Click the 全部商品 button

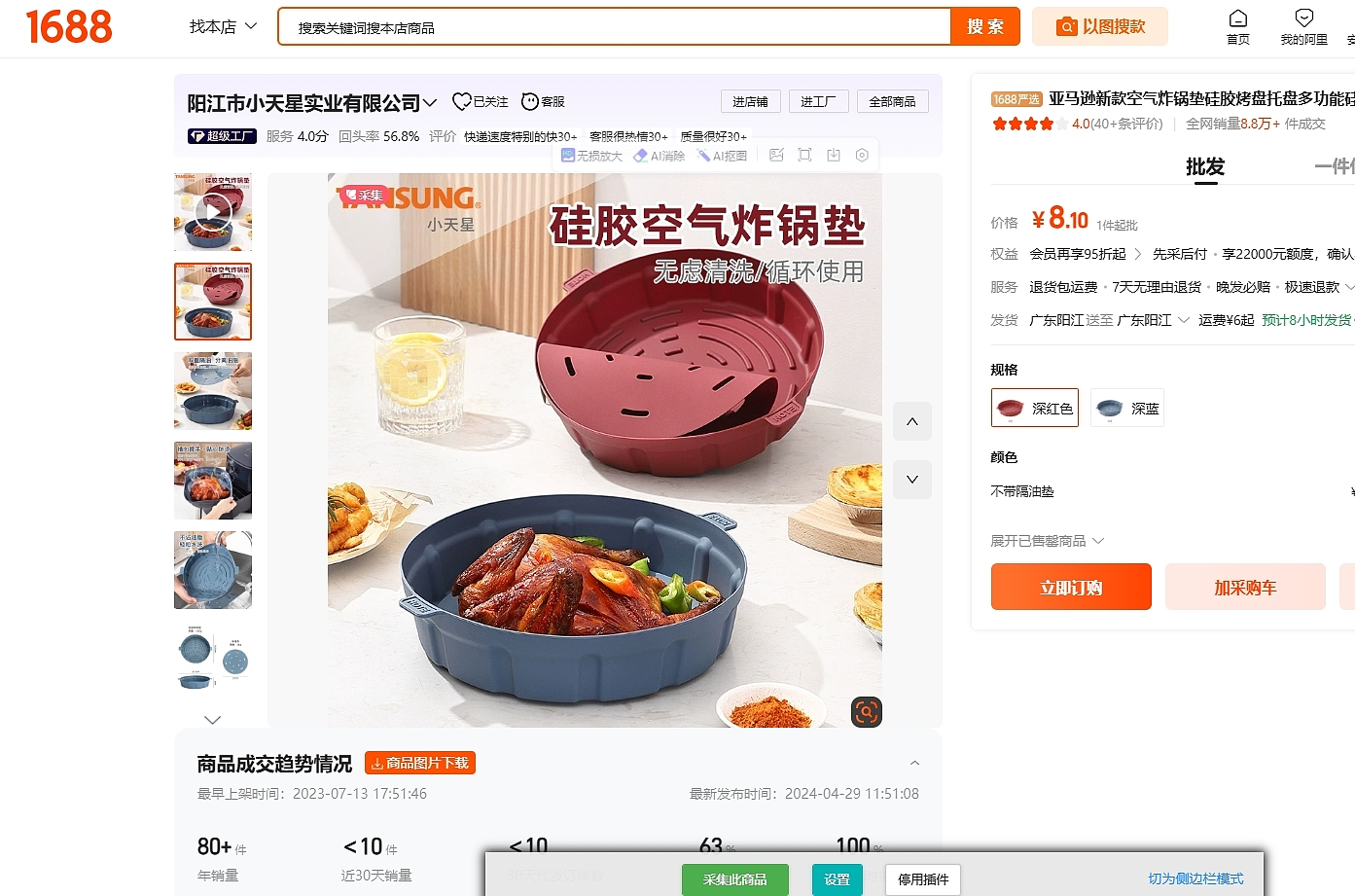tap(892, 101)
